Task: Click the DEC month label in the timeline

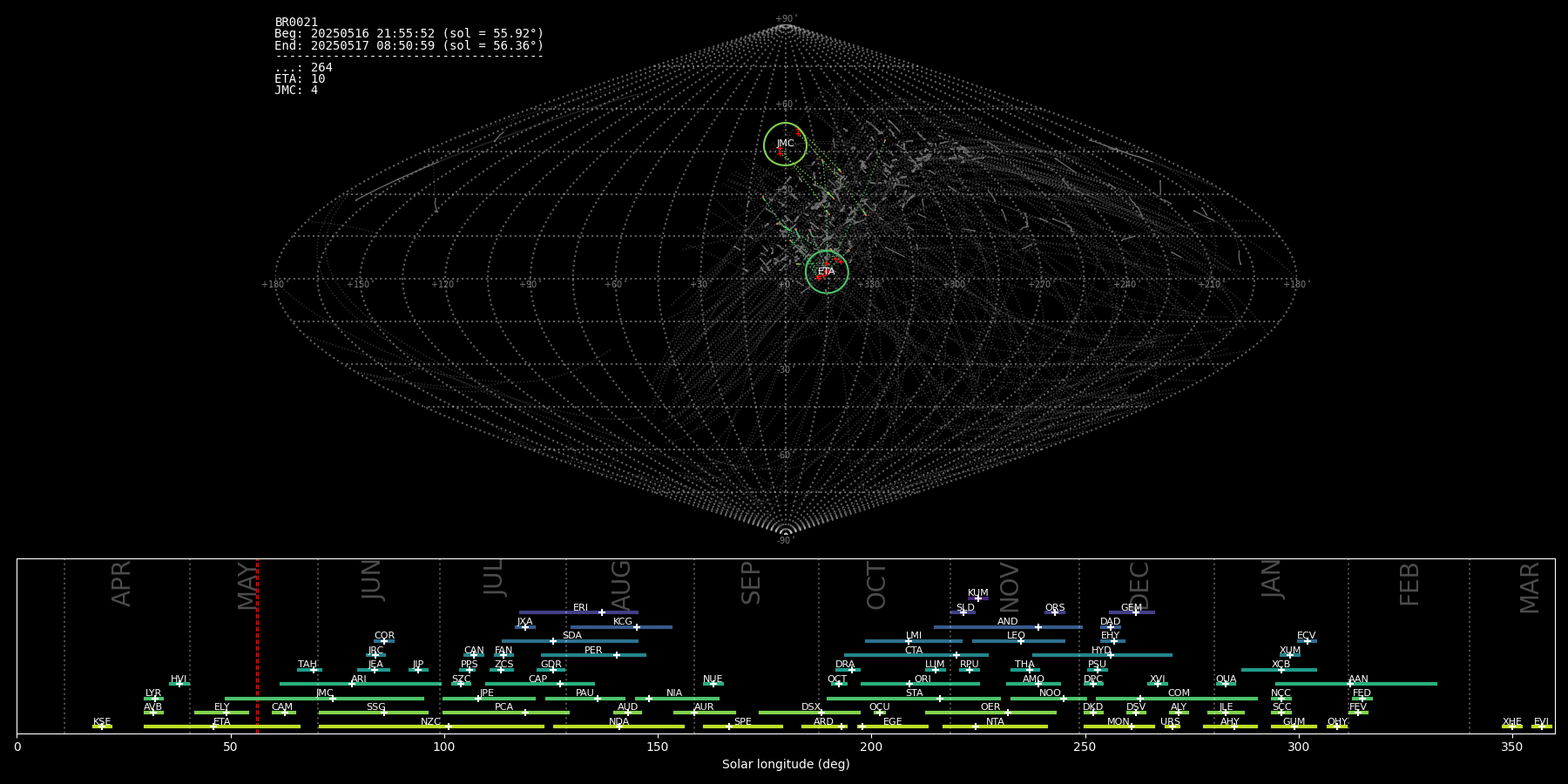Action: click(x=1140, y=585)
